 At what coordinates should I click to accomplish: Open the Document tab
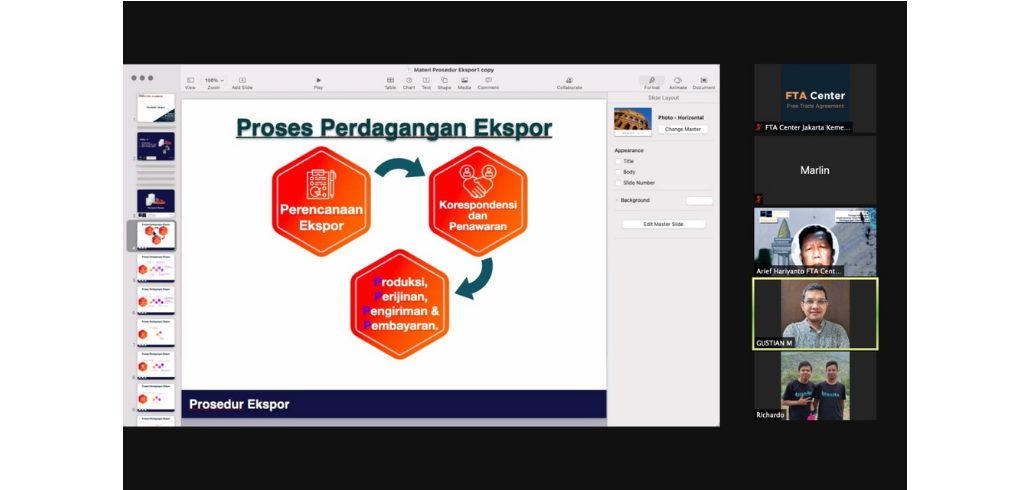704,81
